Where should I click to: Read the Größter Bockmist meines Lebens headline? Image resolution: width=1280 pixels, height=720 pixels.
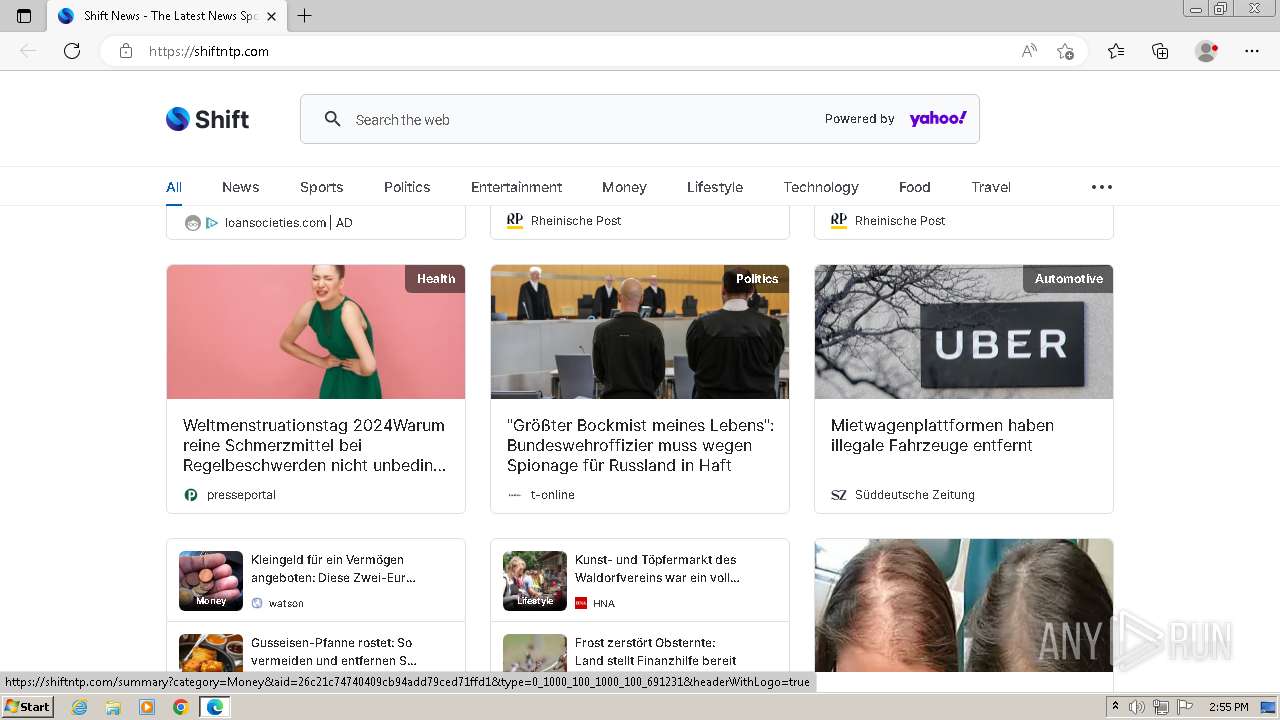640,445
